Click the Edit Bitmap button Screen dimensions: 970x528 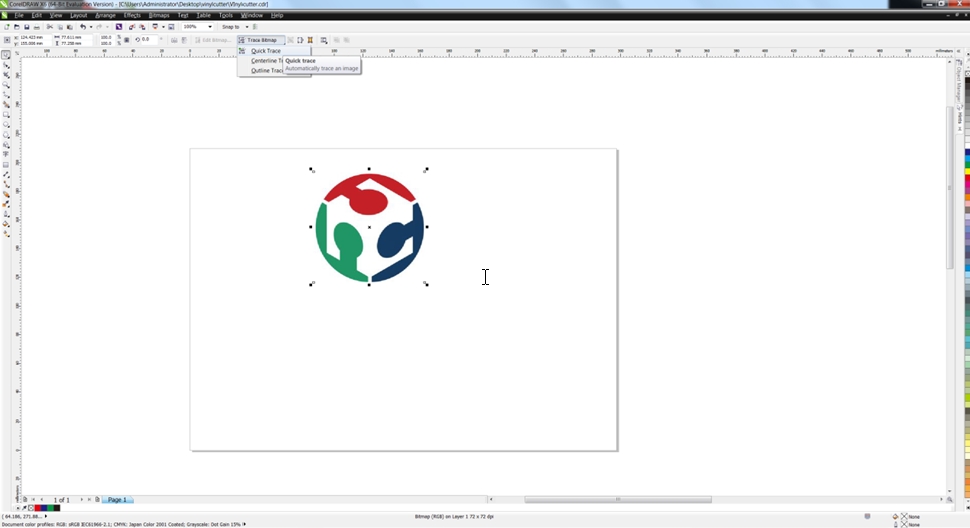tap(213, 40)
